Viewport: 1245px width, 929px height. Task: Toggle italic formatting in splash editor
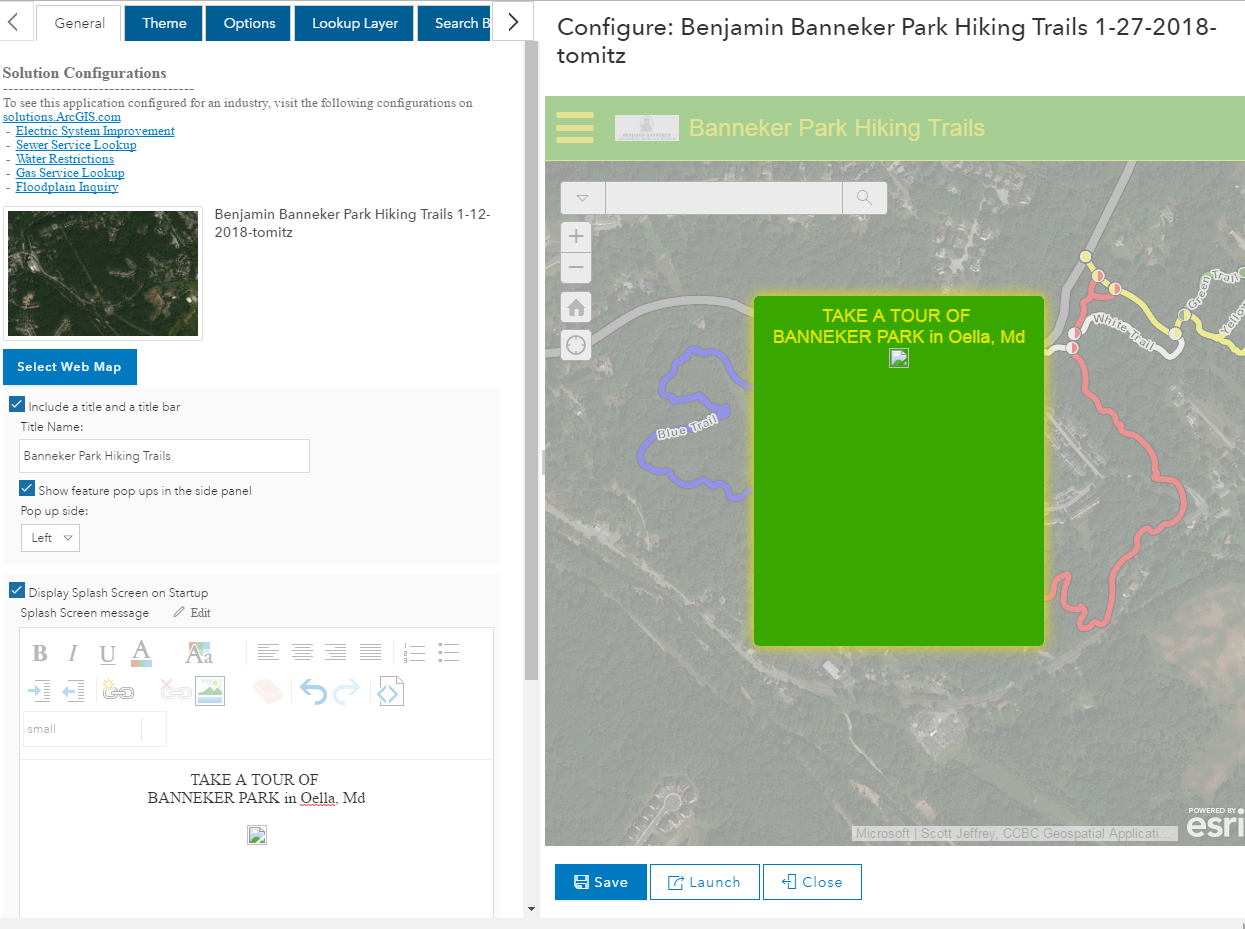coord(73,654)
